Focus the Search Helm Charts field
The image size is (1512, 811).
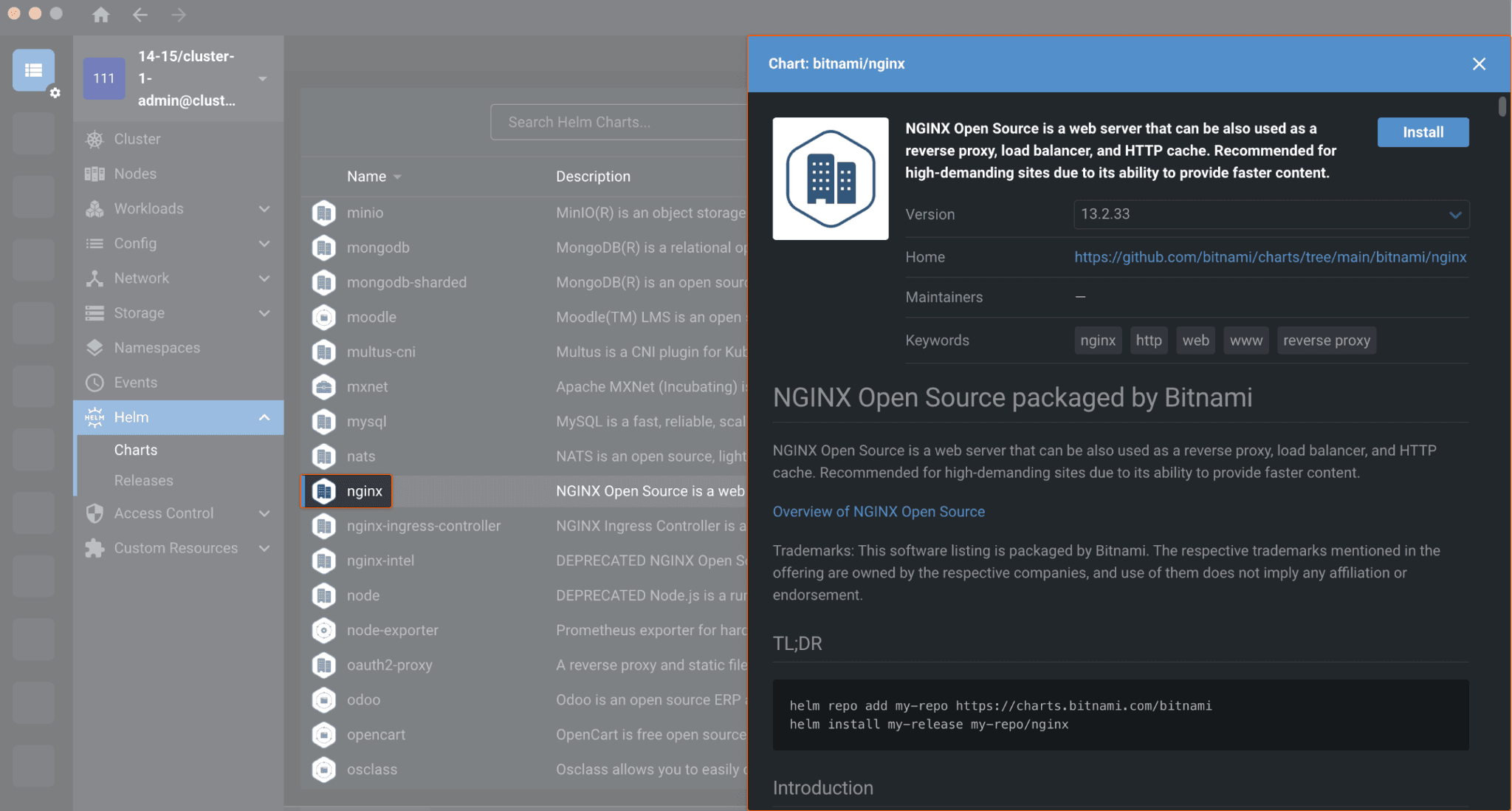[x=619, y=122]
